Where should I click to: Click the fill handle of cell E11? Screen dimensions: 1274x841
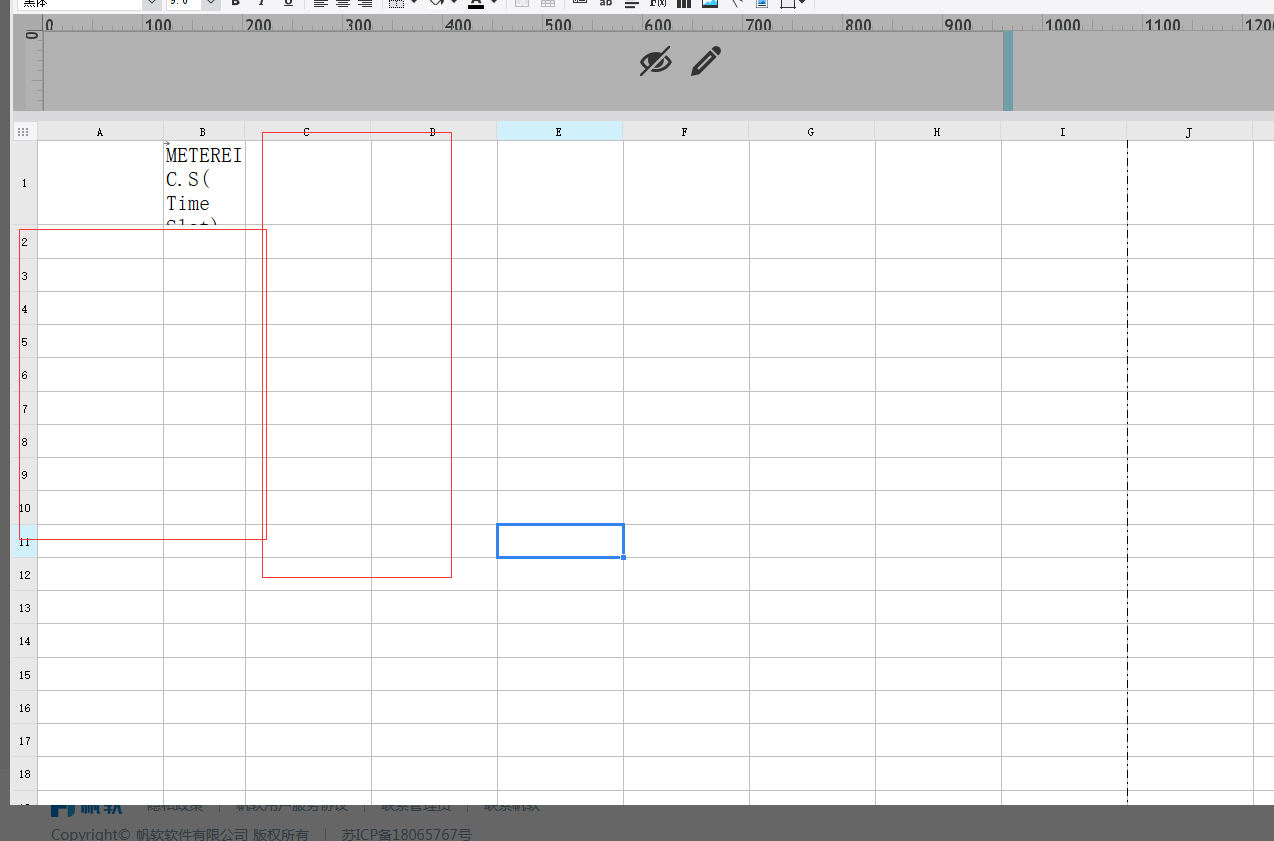pos(623,557)
